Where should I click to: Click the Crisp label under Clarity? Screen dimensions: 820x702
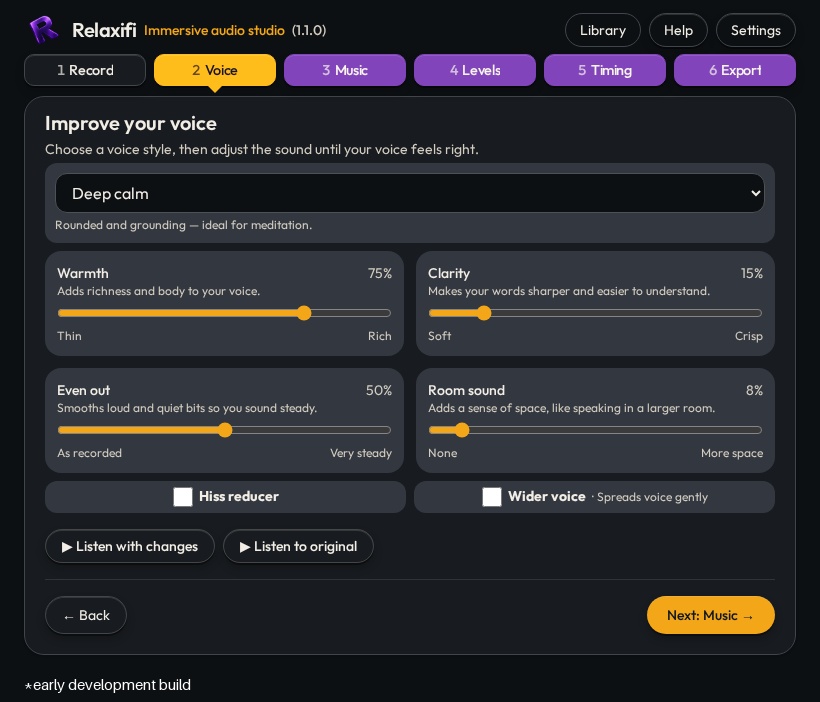tap(748, 336)
